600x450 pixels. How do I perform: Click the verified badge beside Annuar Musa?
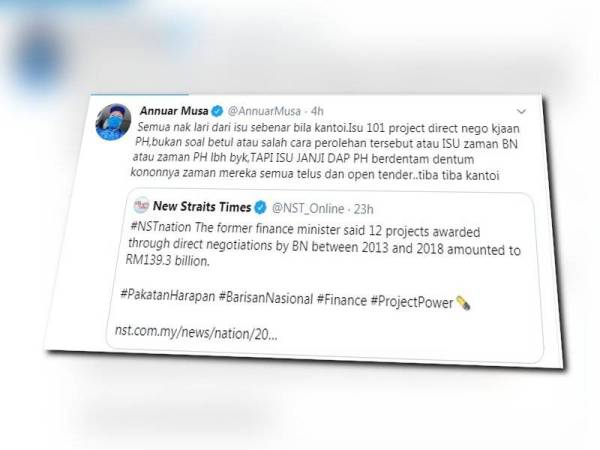(x=218, y=111)
